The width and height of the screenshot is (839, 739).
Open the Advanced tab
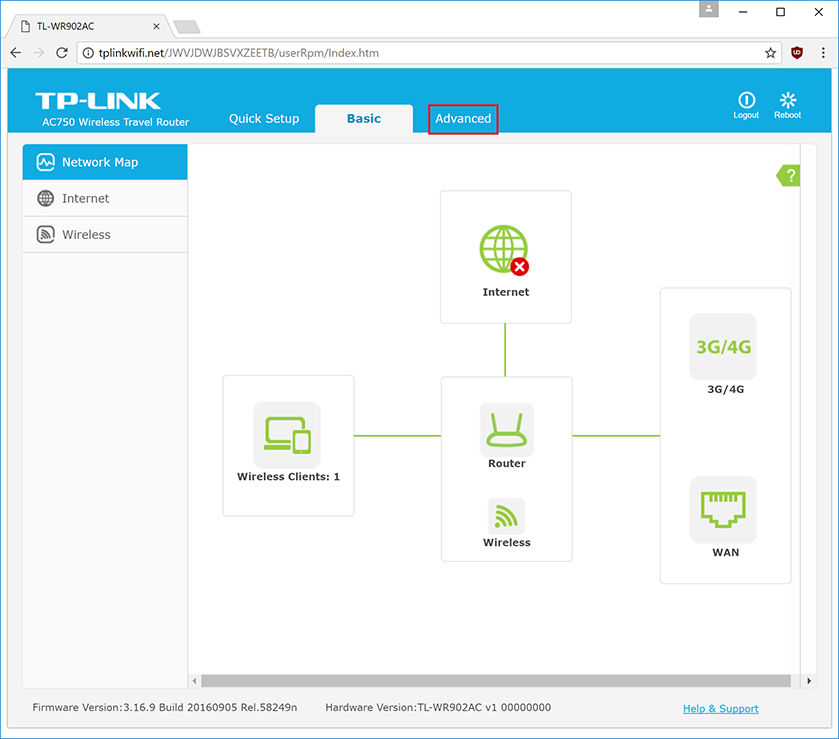coord(463,119)
